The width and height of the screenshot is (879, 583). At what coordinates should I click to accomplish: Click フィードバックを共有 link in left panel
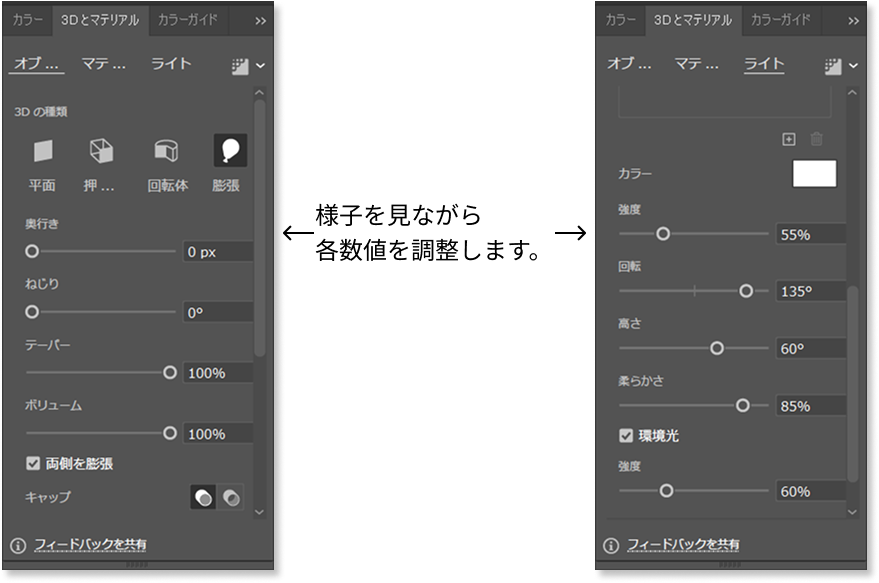(x=90, y=545)
